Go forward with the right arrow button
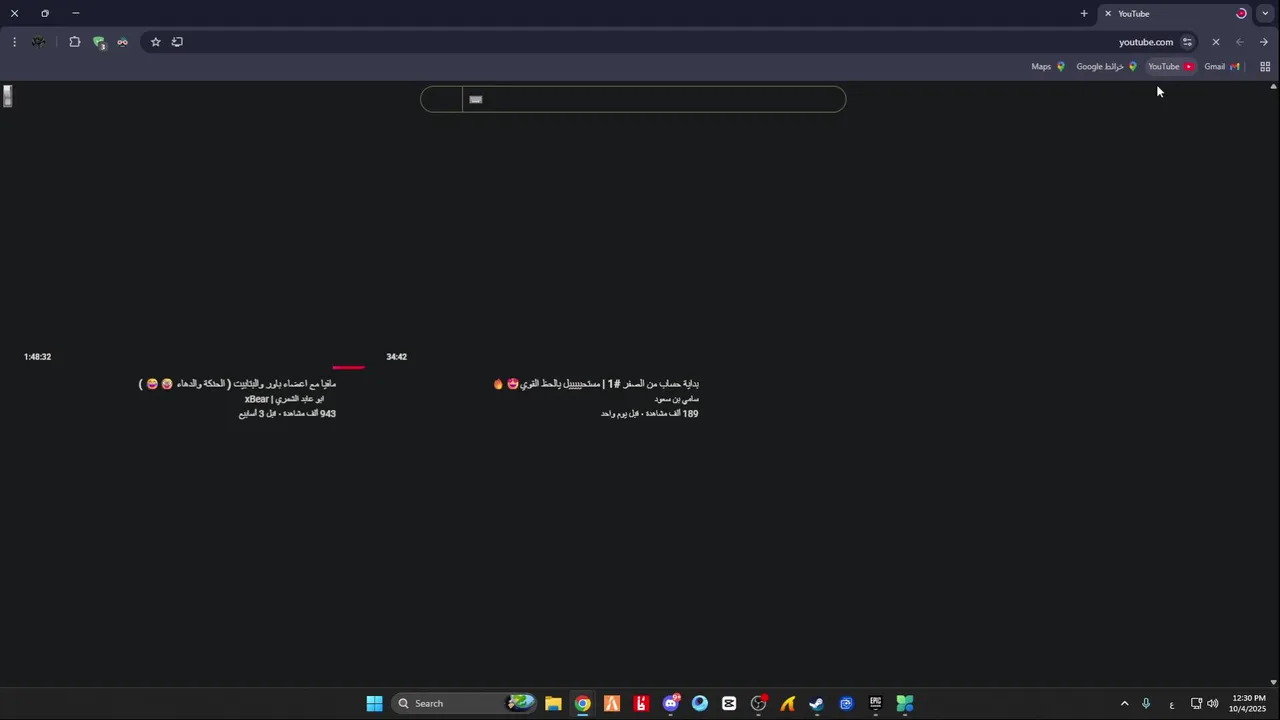1280x720 pixels. tap(1264, 42)
